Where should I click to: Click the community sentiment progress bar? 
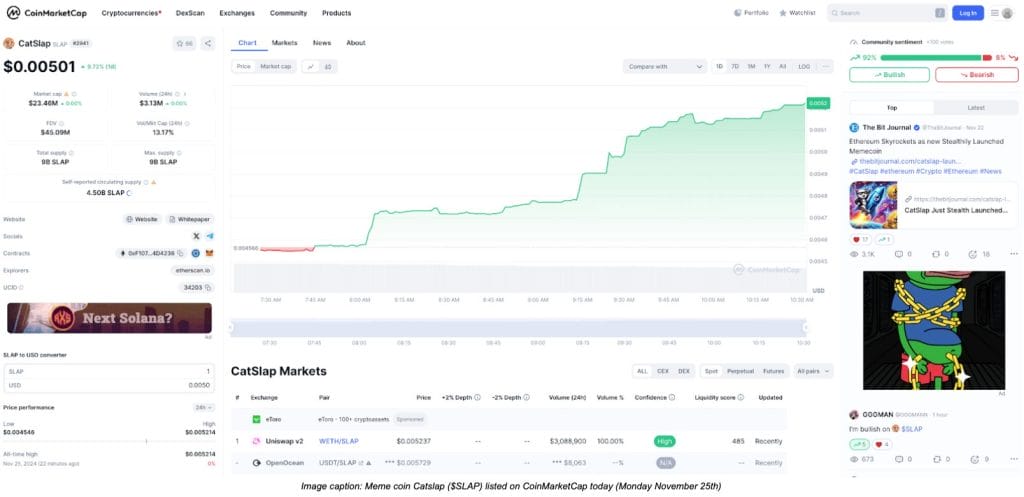pyautogui.click(x=936, y=57)
